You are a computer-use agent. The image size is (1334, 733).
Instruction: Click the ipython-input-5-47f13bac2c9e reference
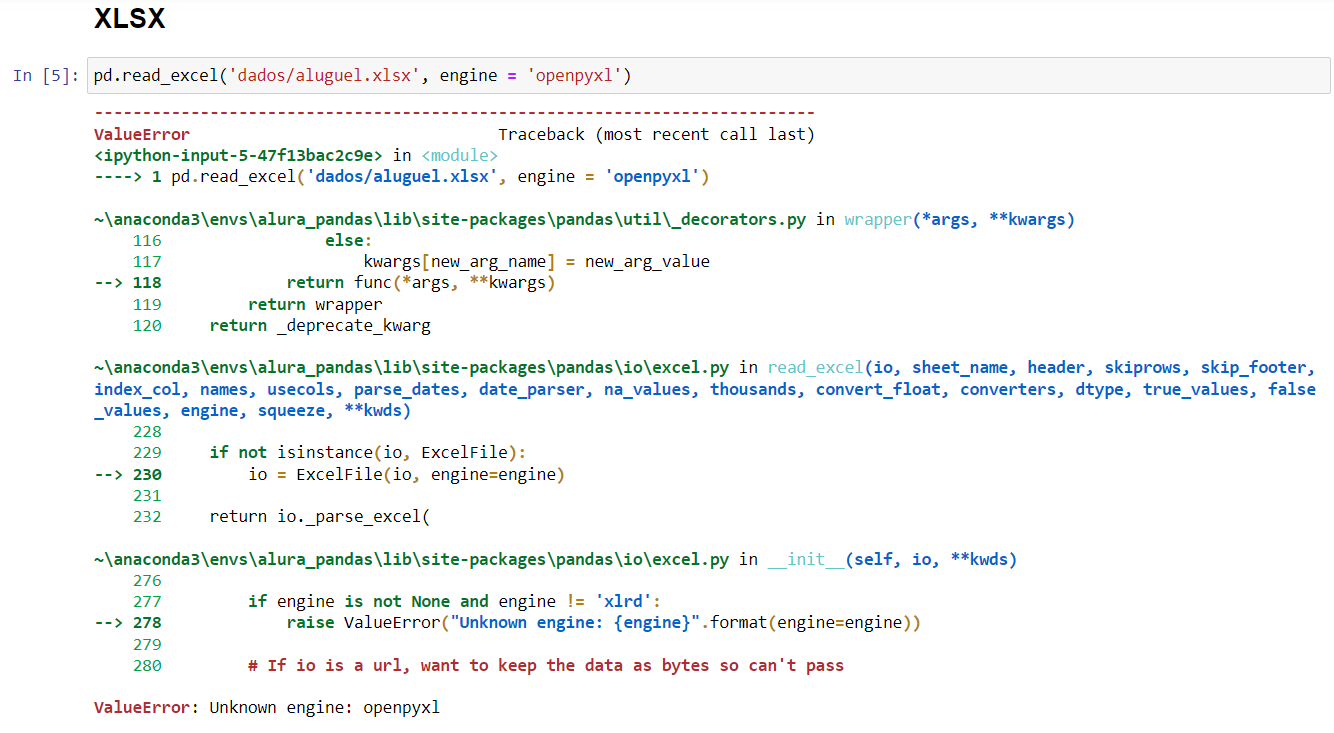238,155
